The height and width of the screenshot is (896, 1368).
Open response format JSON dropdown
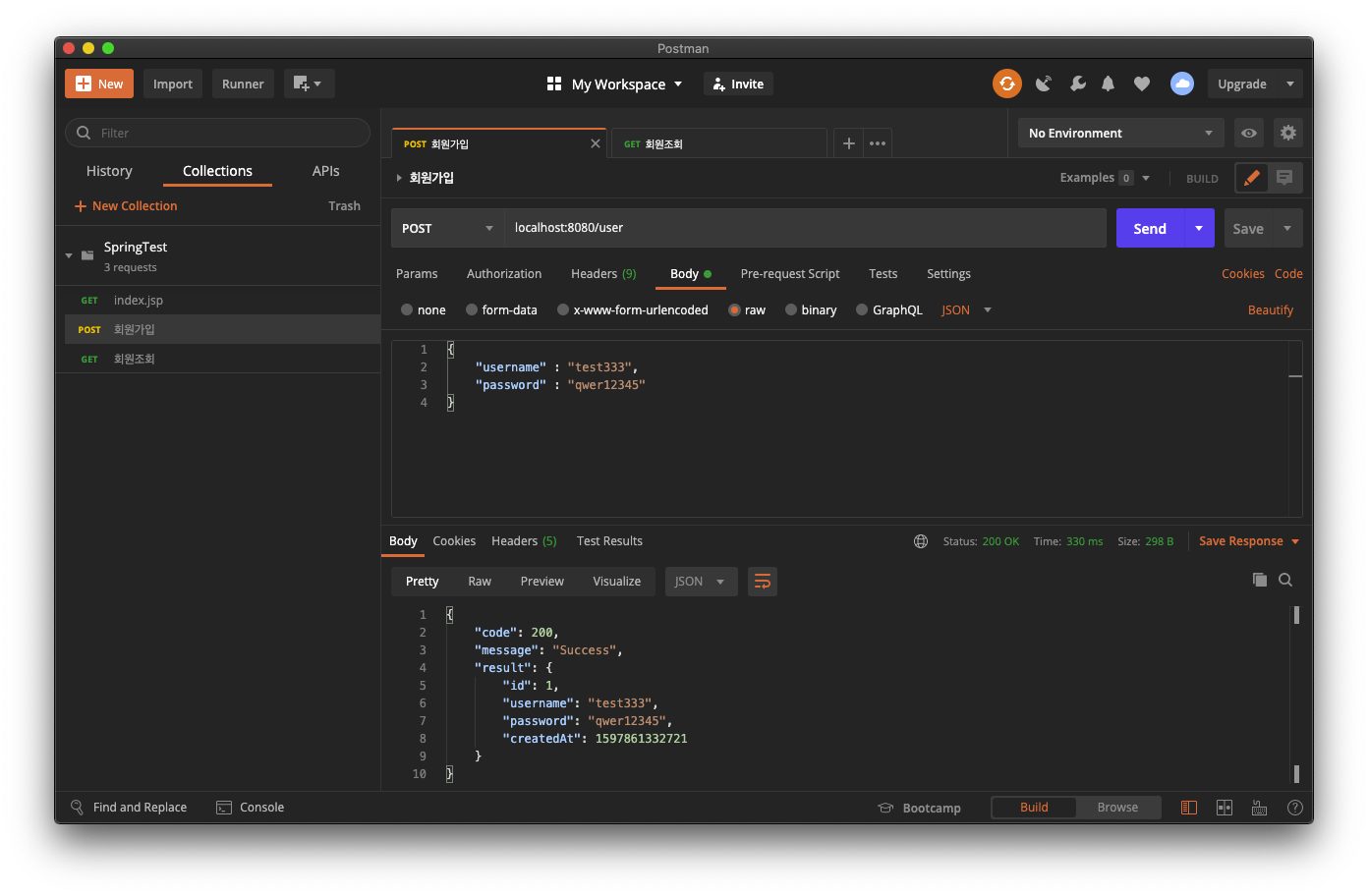click(701, 582)
